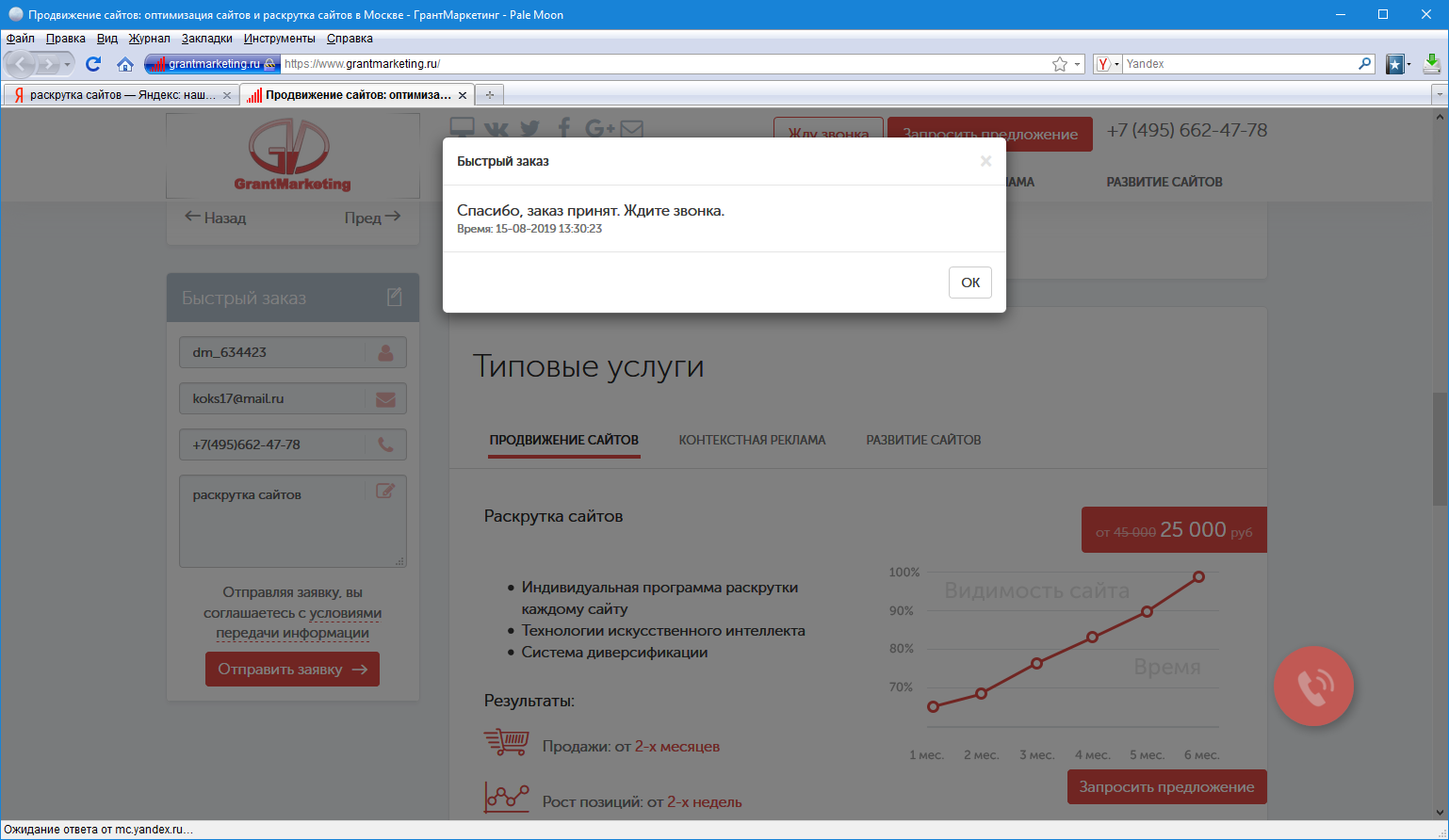The height and width of the screenshot is (840, 1449).
Task: Bookmark page with the star icon
Action: click(1060, 64)
